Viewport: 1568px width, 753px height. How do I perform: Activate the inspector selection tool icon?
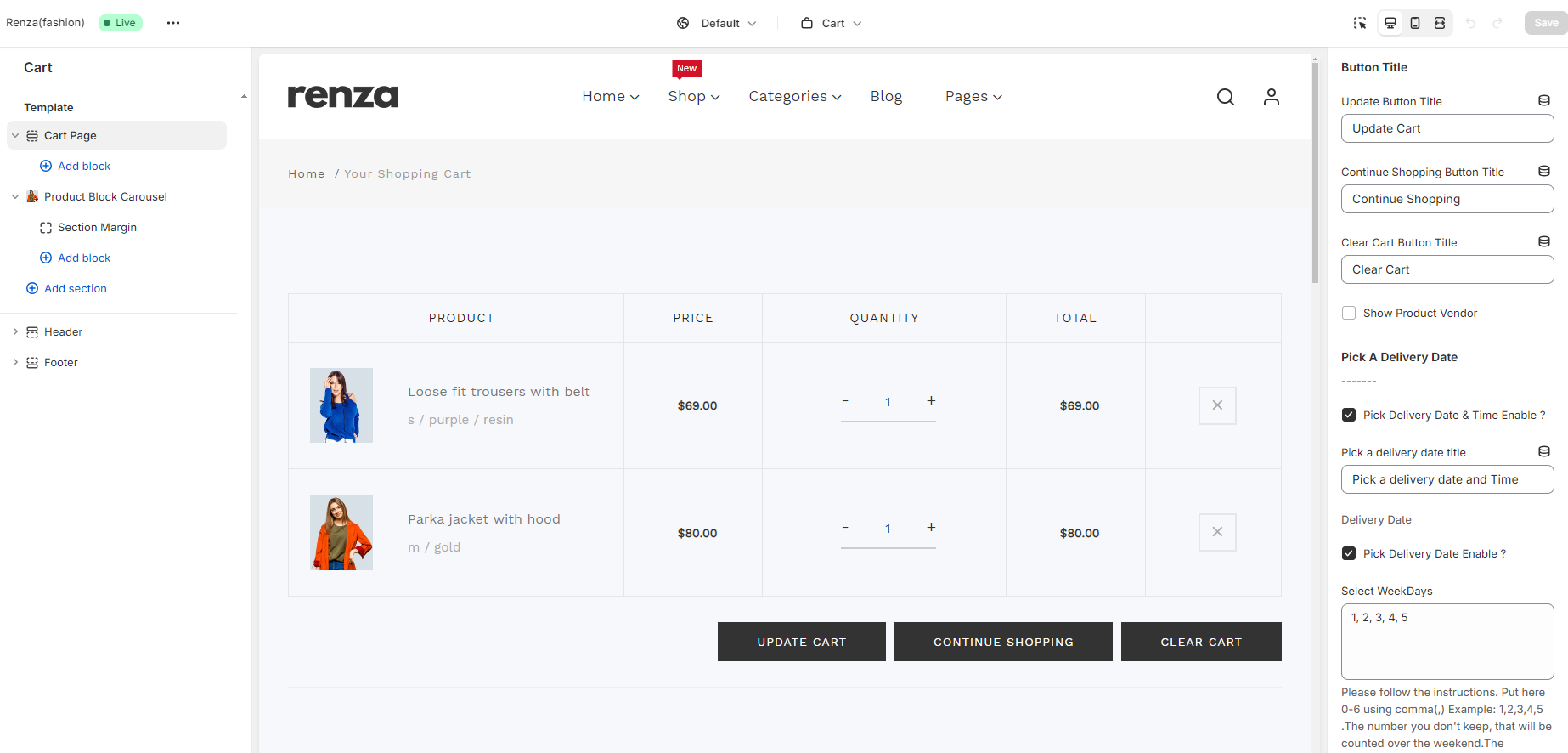1360,23
